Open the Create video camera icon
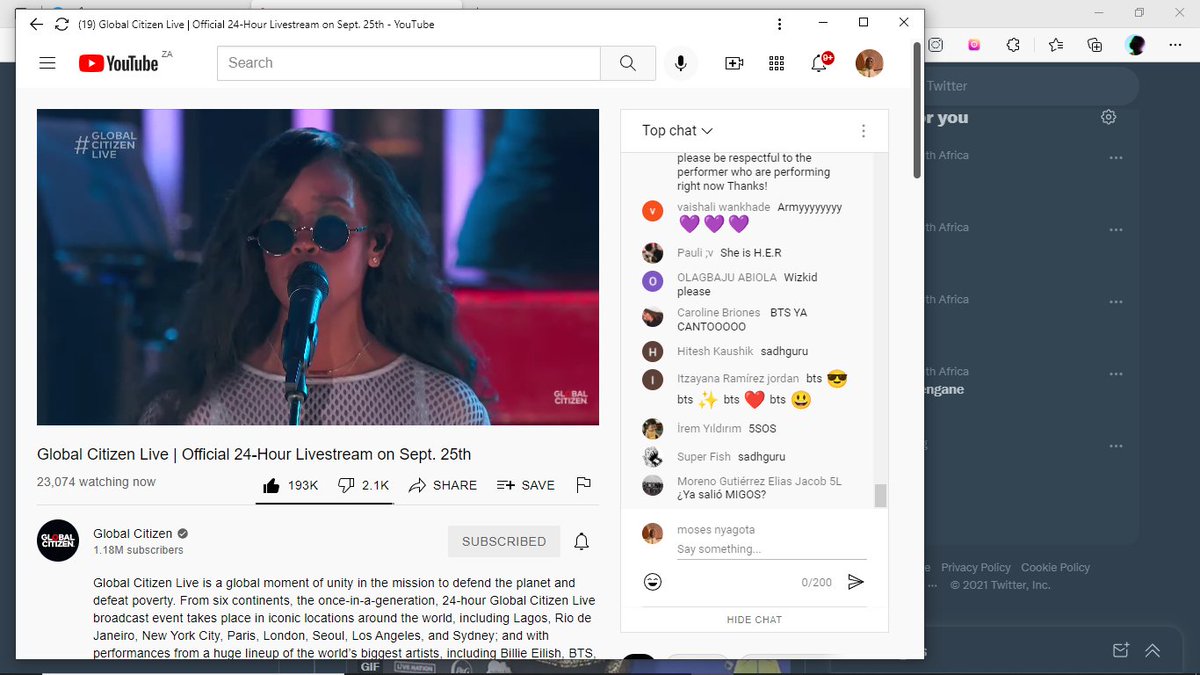 click(x=734, y=63)
